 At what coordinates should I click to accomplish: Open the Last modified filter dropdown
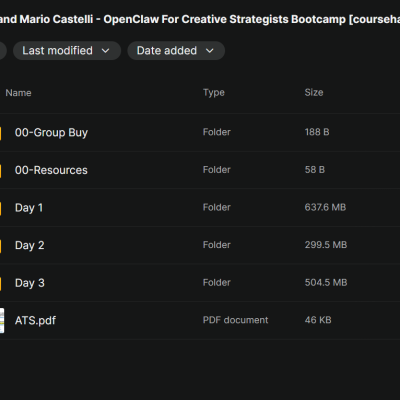67,51
